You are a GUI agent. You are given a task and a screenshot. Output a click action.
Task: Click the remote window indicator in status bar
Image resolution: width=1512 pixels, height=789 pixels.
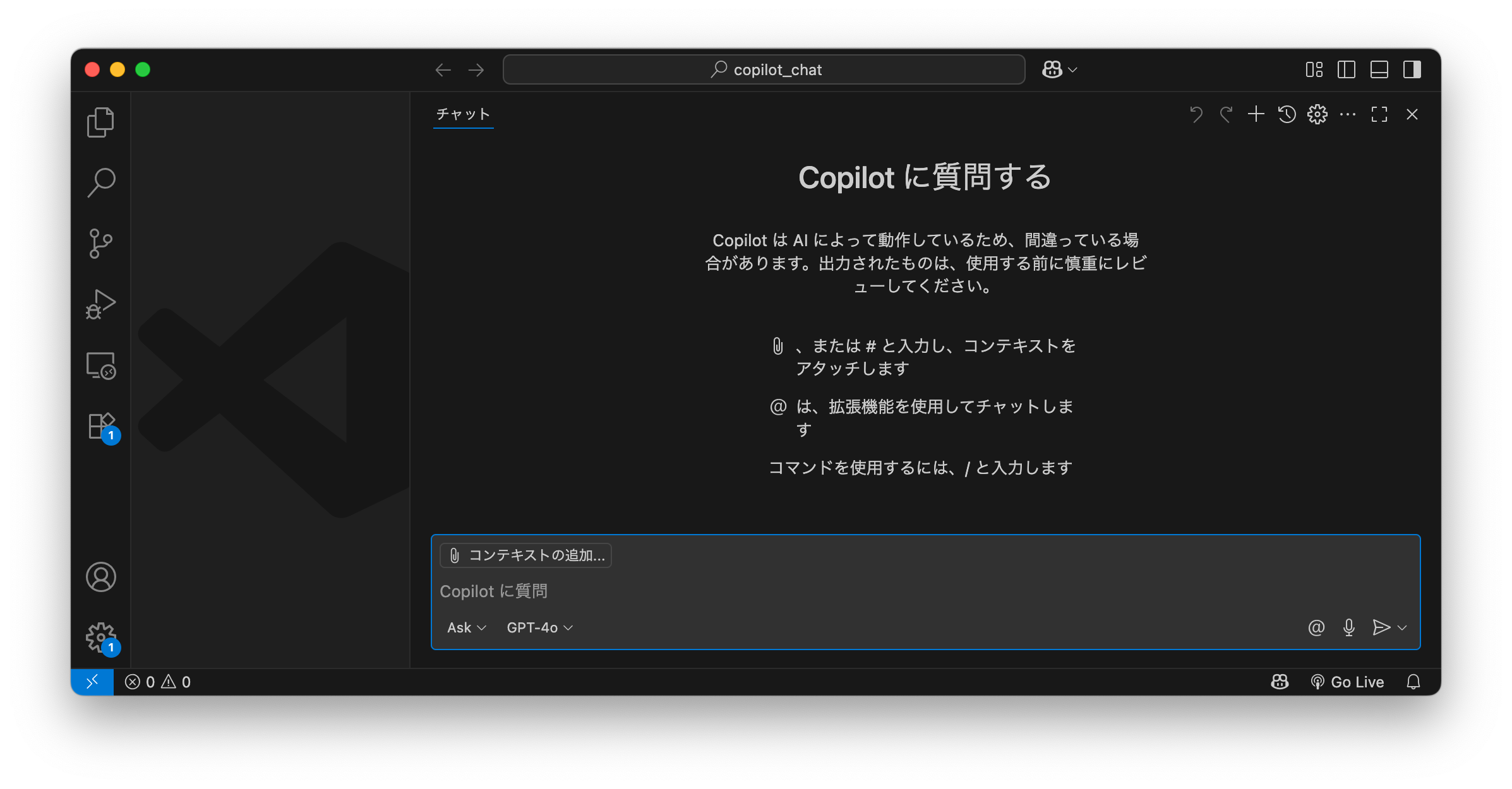tap(92, 682)
